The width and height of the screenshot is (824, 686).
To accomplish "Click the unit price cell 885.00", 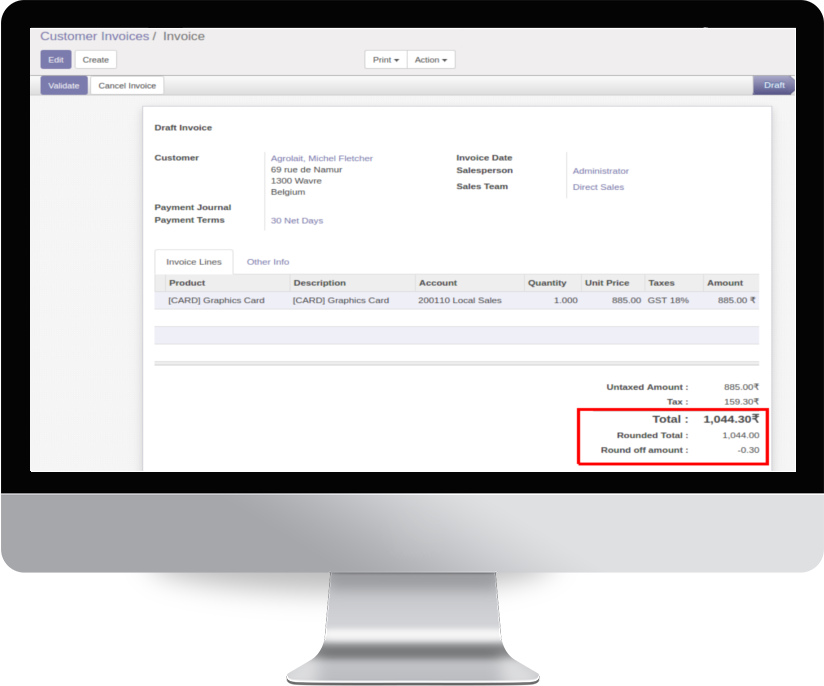I will (626, 300).
